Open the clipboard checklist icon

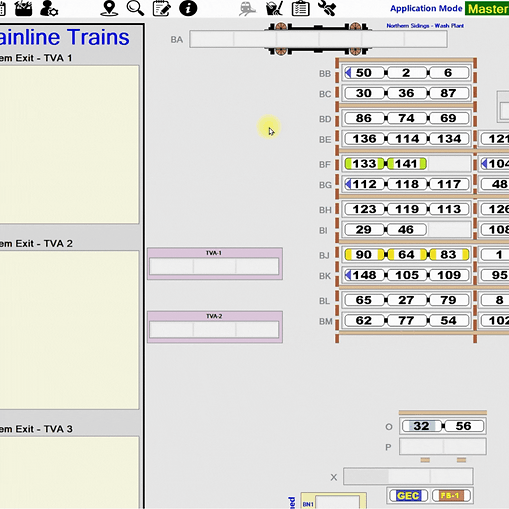pos(300,8)
